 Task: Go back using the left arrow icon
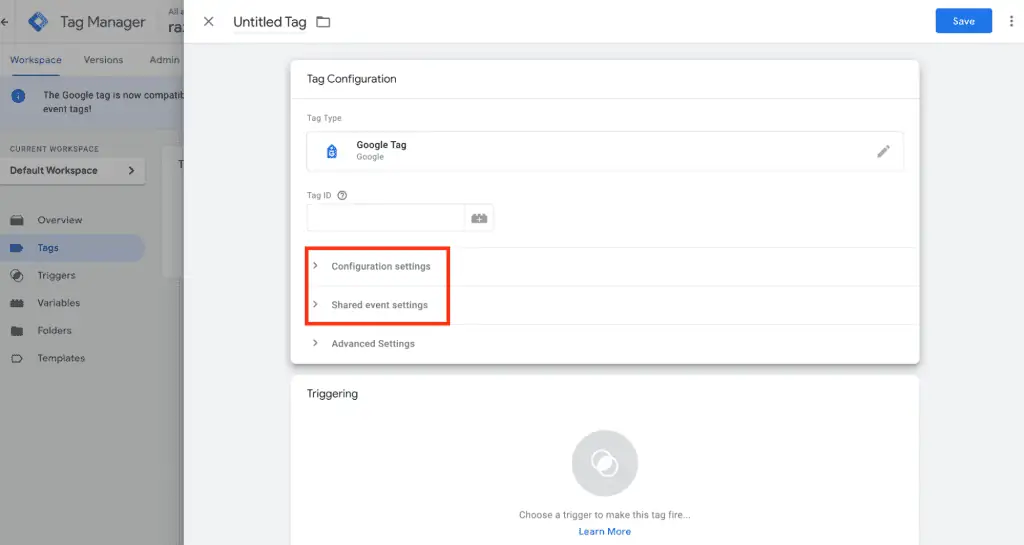[x=5, y=22]
